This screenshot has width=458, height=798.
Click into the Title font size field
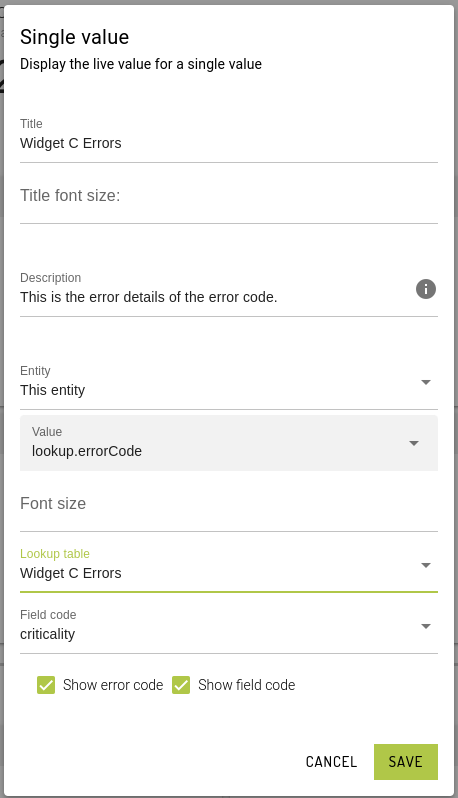click(x=228, y=196)
